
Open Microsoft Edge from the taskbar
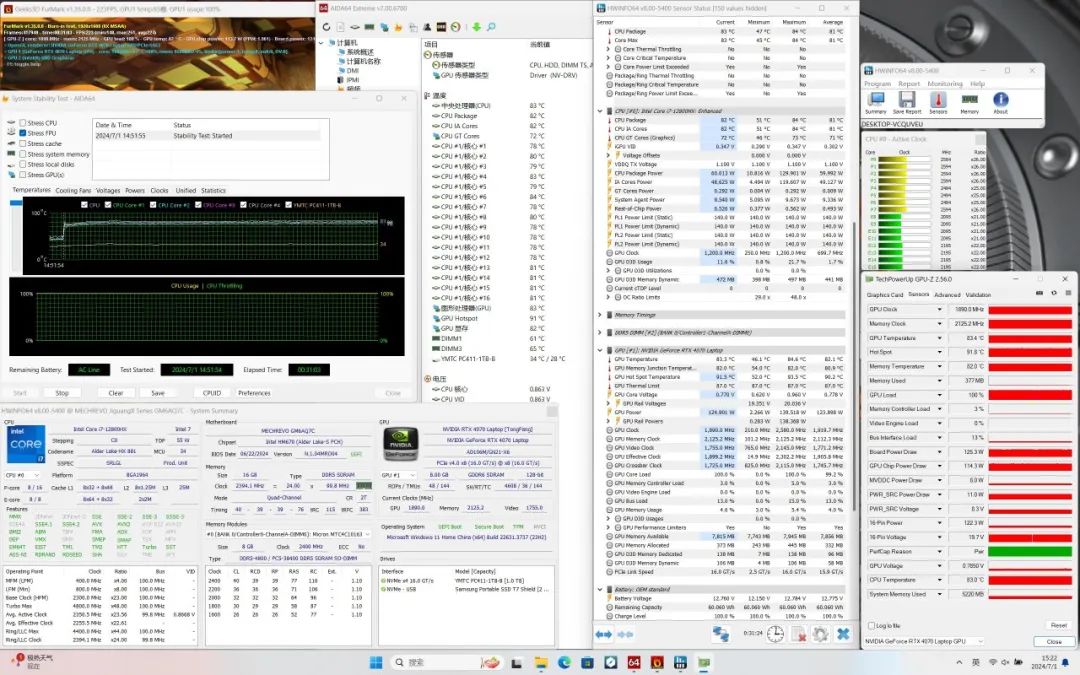tap(564, 662)
